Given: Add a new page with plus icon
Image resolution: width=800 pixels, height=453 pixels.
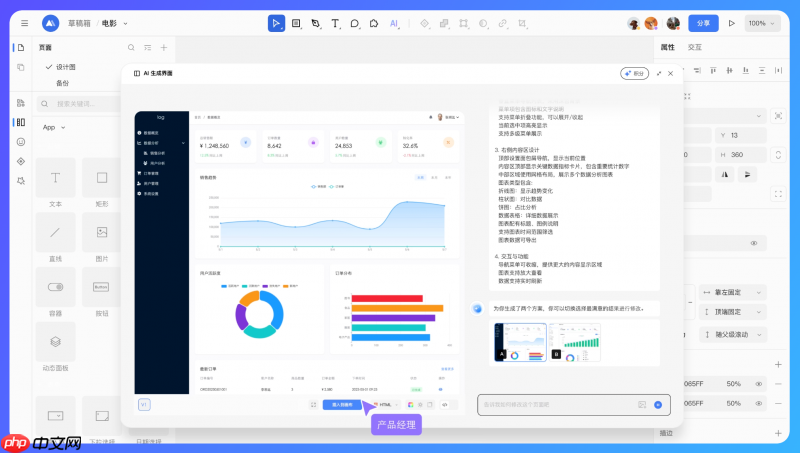Looking at the screenshot, I should (164, 47).
